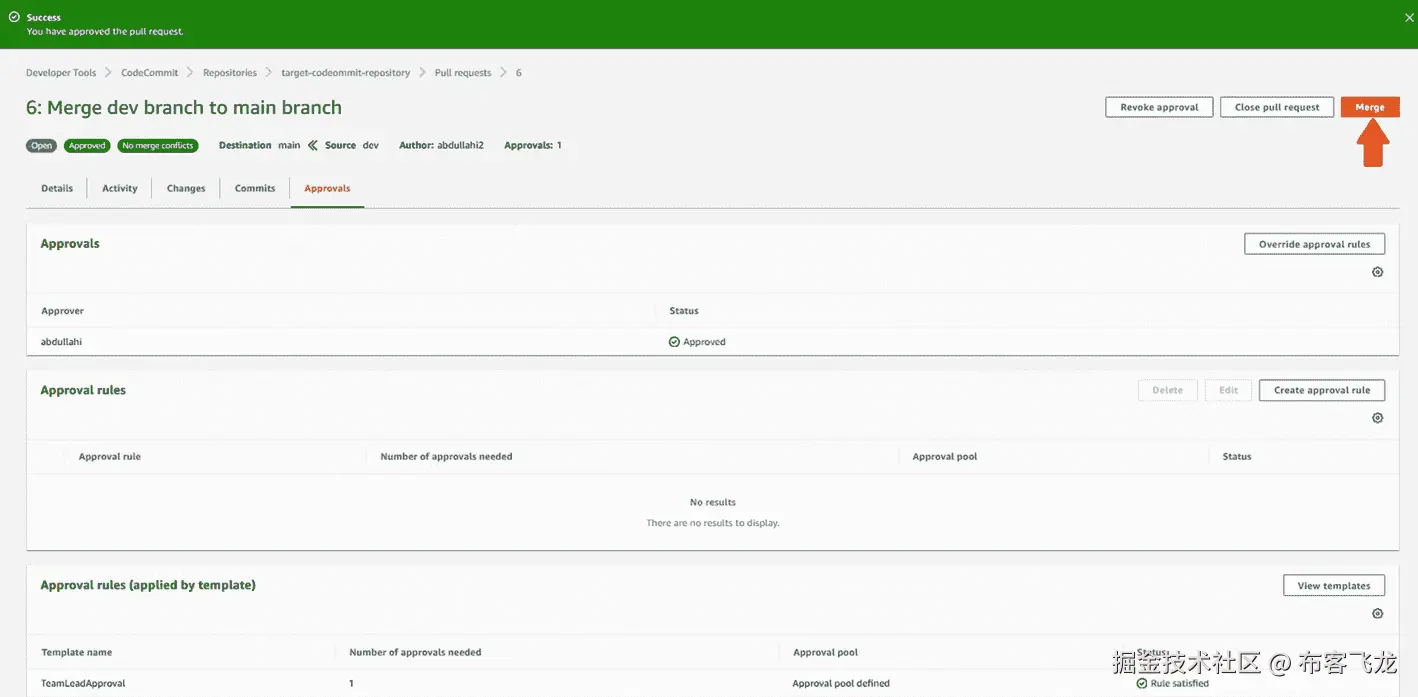The image size is (1418, 697).
Task: Click 'Rule satisfied' status text
Action: (1180, 684)
